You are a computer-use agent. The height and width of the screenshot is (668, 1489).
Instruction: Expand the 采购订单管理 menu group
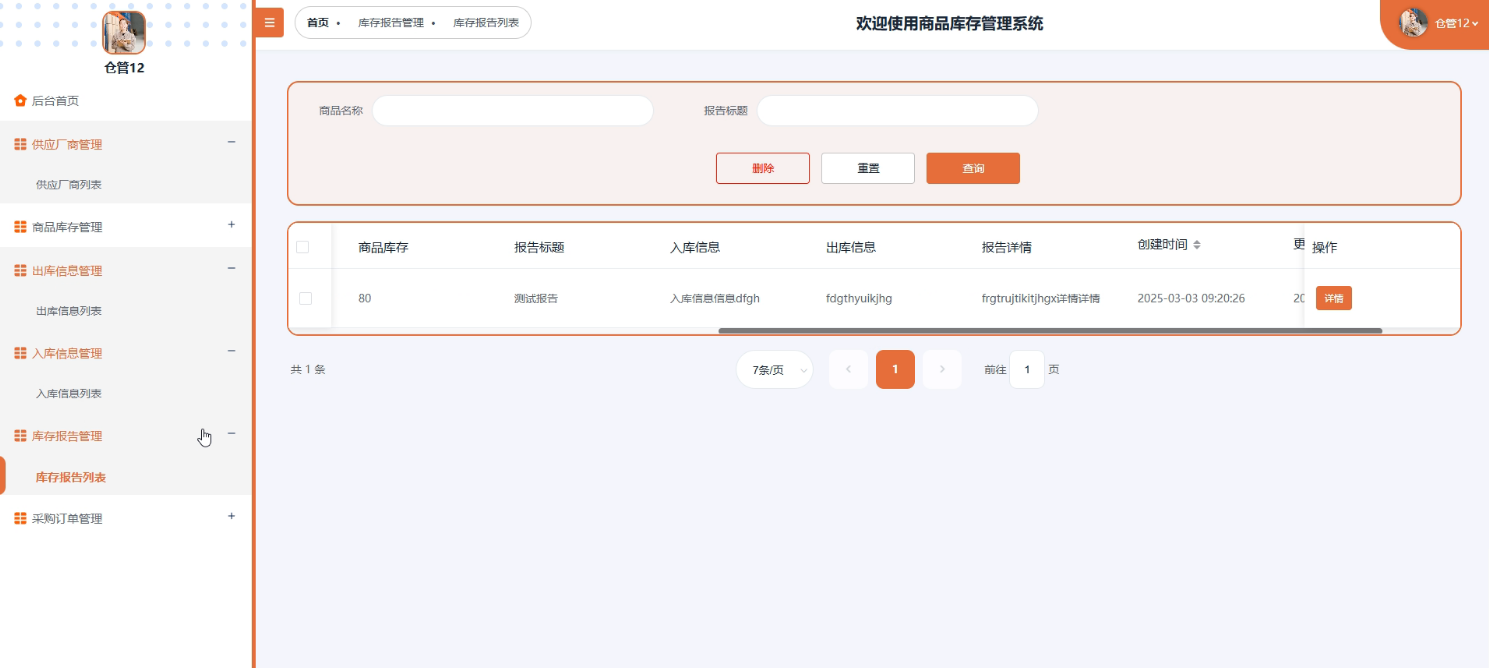(x=232, y=516)
